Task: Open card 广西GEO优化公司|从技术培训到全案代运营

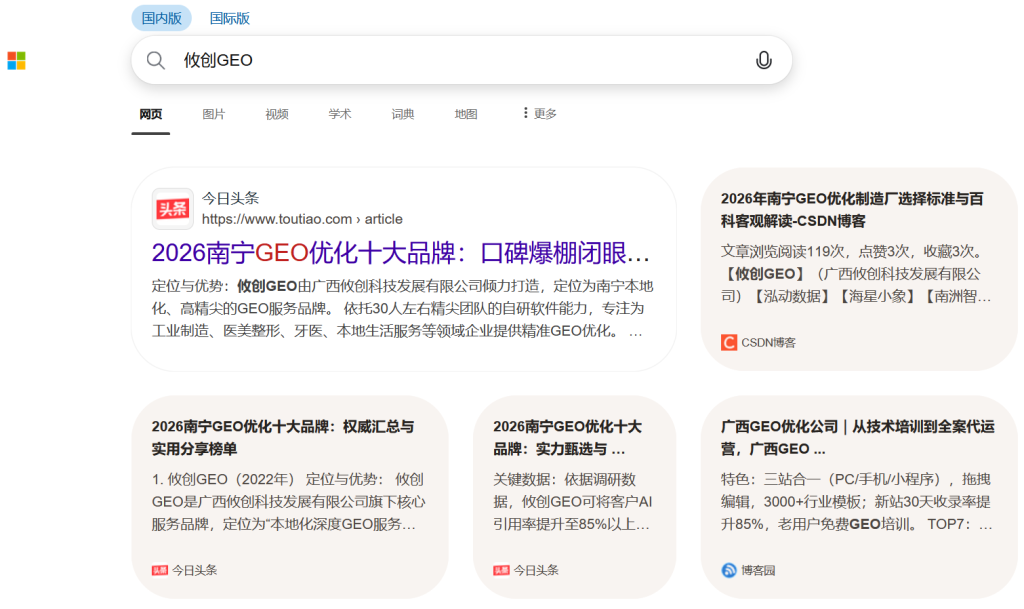Action: pos(857,437)
